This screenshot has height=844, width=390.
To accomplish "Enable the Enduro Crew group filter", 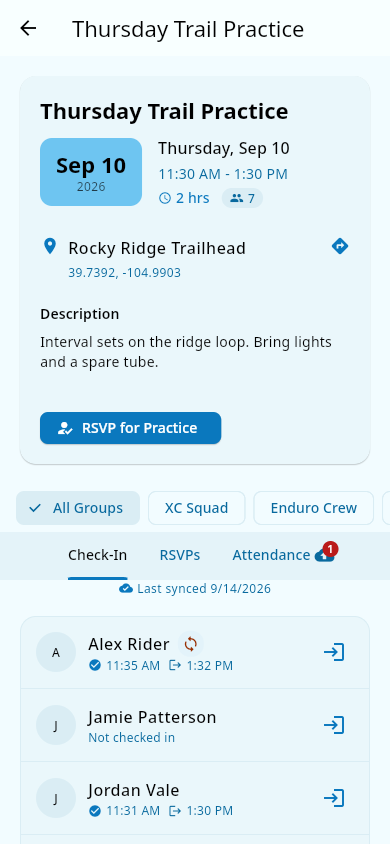I will click(x=314, y=508).
